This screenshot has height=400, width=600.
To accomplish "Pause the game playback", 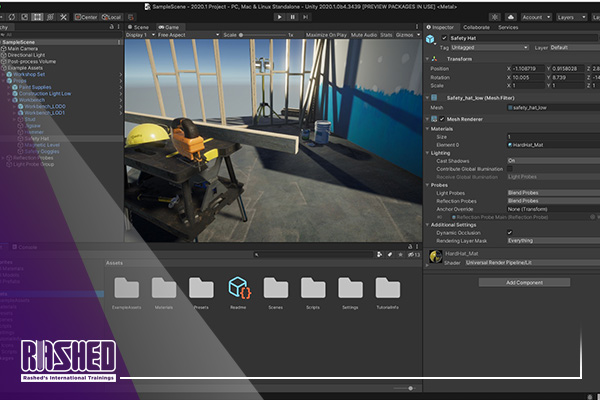I will click(292, 17).
